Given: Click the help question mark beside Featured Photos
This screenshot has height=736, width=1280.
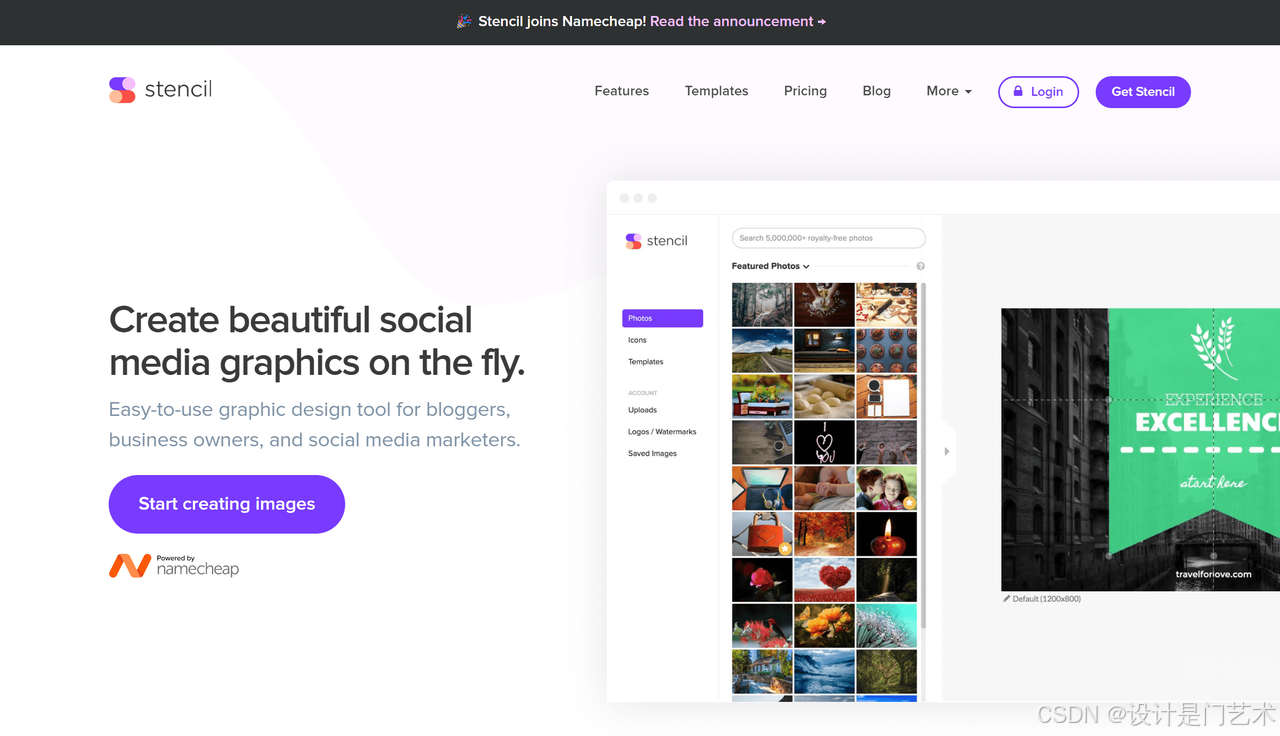Looking at the screenshot, I should coord(920,266).
